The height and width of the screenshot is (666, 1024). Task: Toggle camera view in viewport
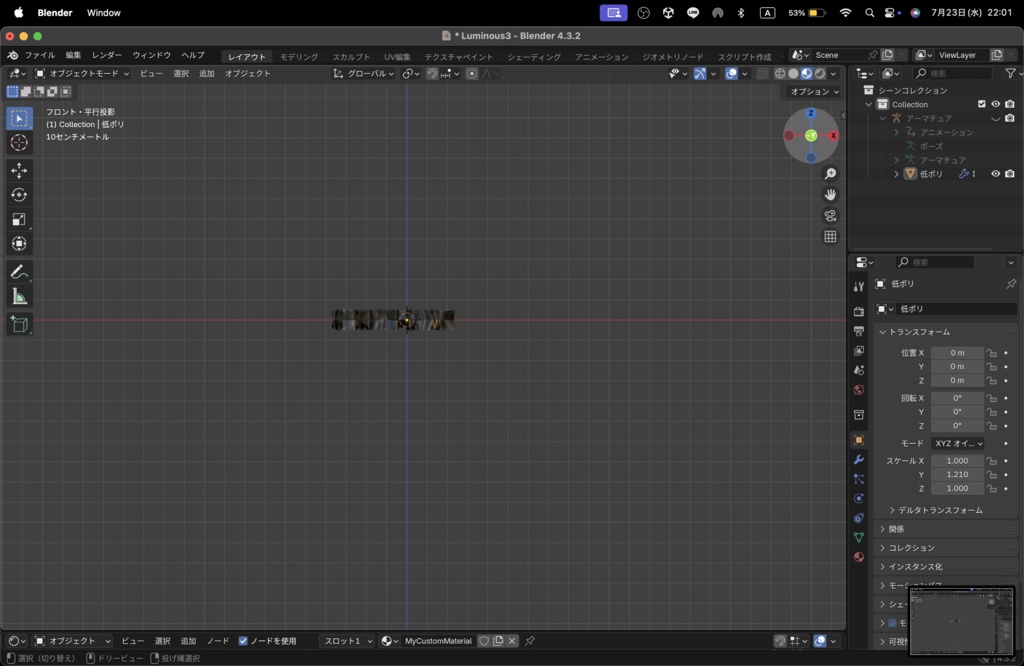point(830,216)
